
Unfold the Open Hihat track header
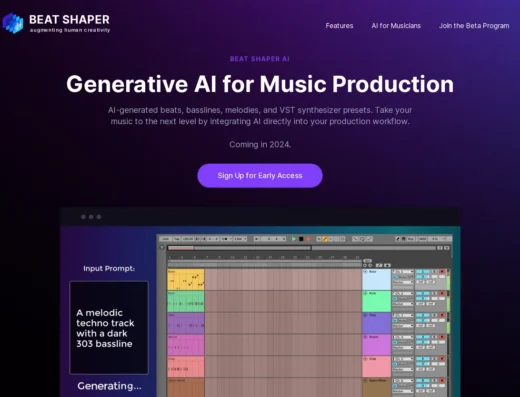pyautogui.click(x=365, y=380)
